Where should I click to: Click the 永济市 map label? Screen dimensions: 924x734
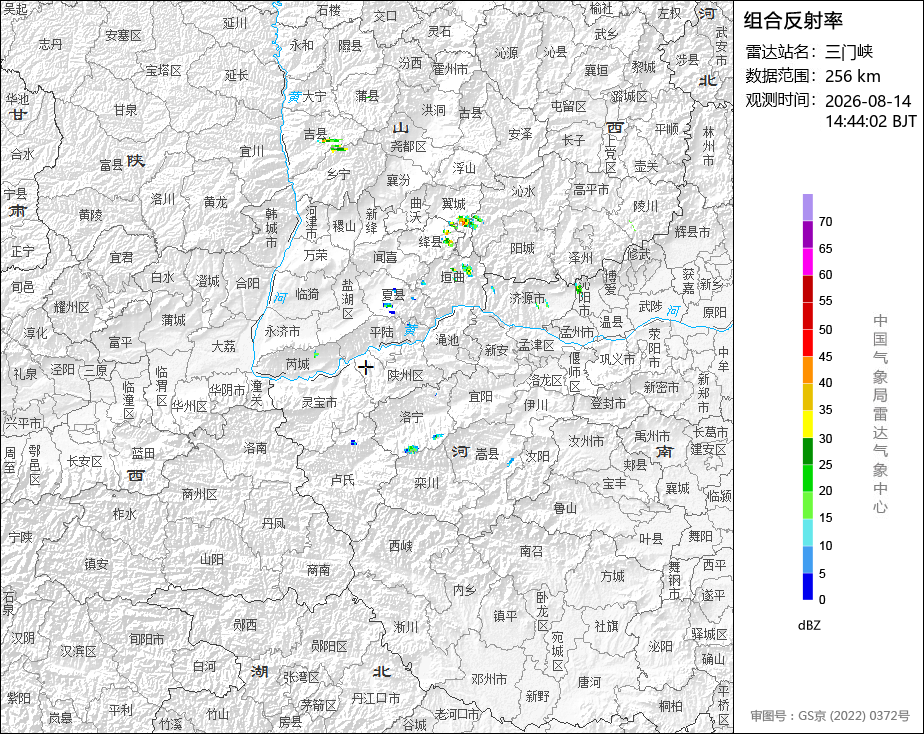[282, 332]
